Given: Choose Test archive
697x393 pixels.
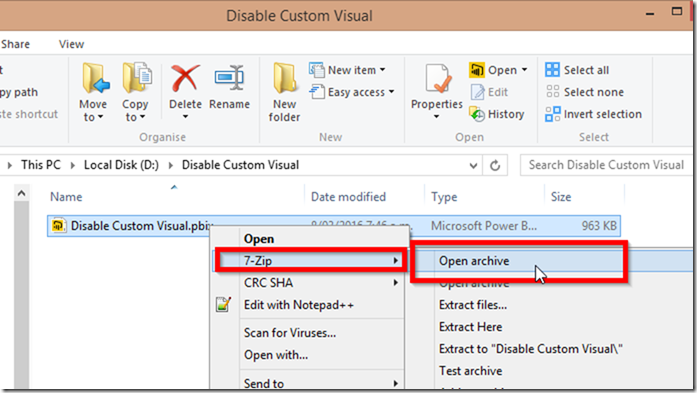Looking at the screenshot, I should 471,371.
